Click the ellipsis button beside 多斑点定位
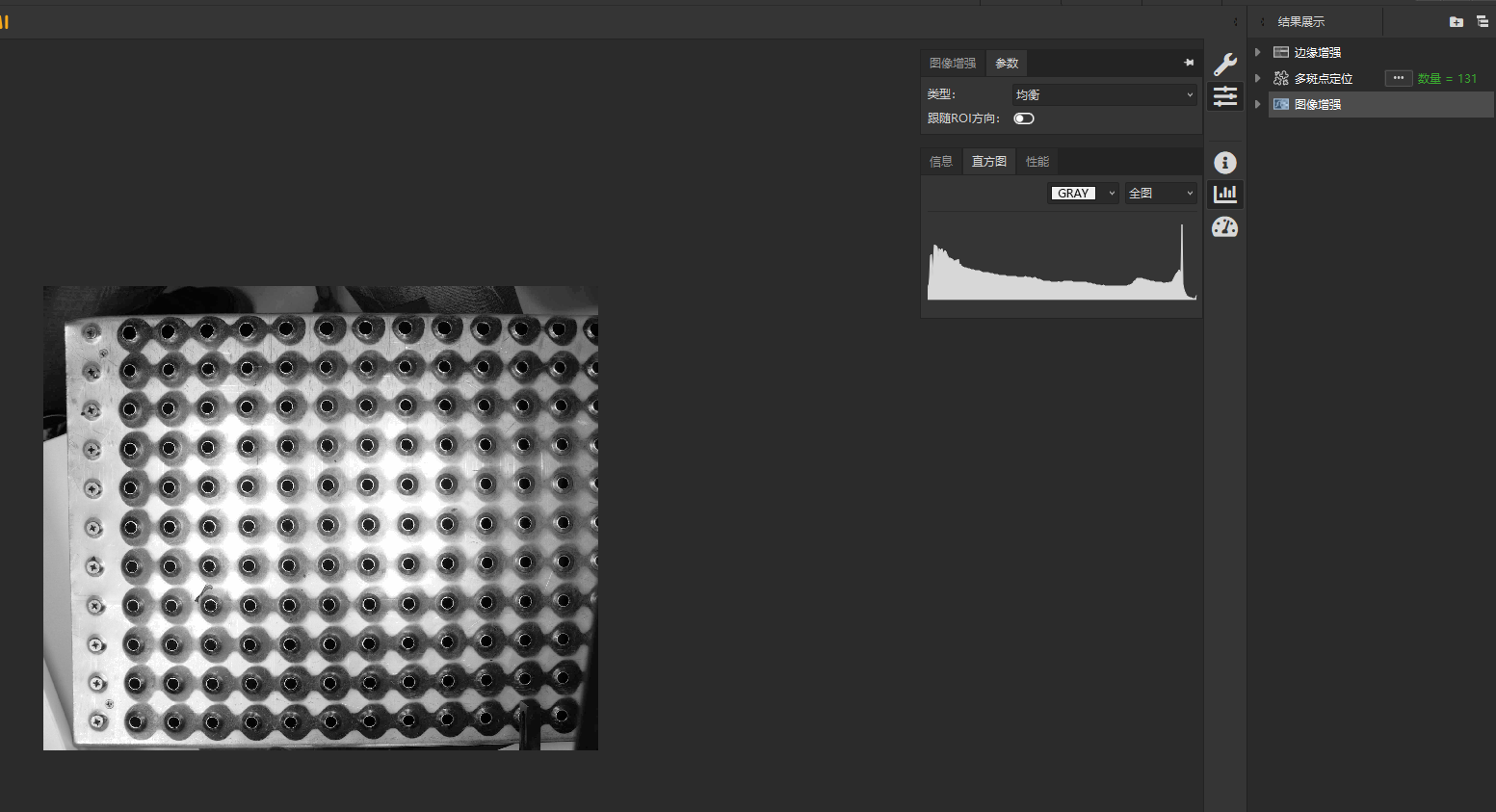 1398,78
